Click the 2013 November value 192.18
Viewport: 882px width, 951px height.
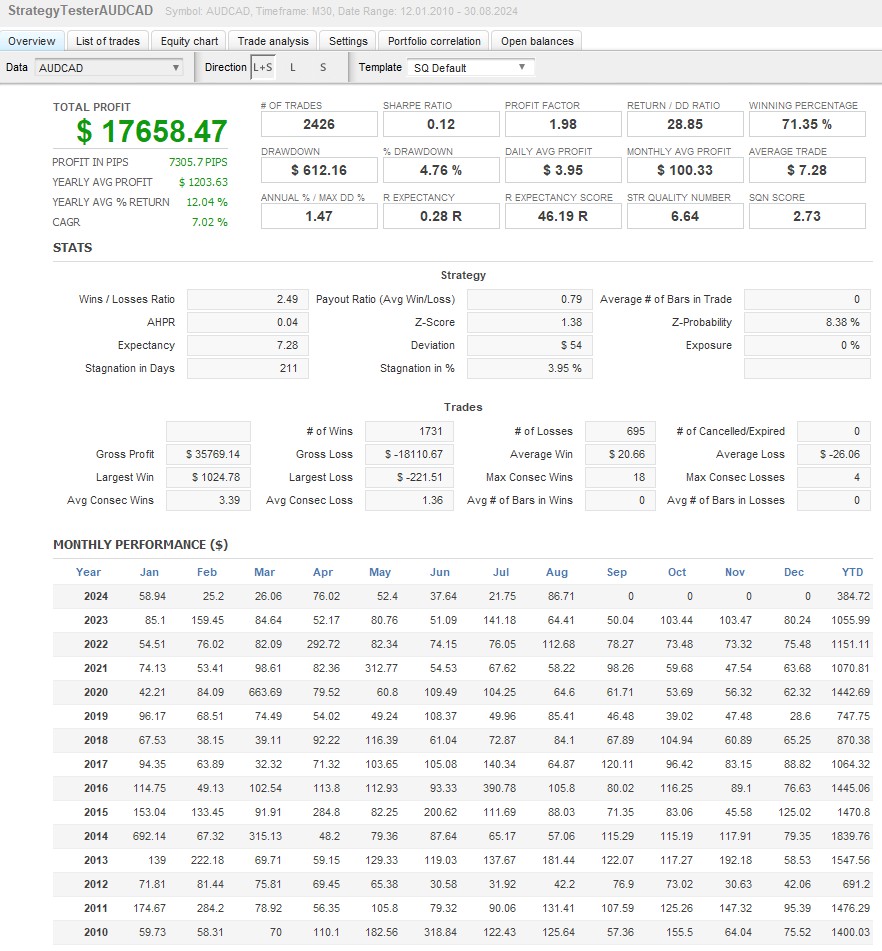pyautogui.click(x=735, y=860)
